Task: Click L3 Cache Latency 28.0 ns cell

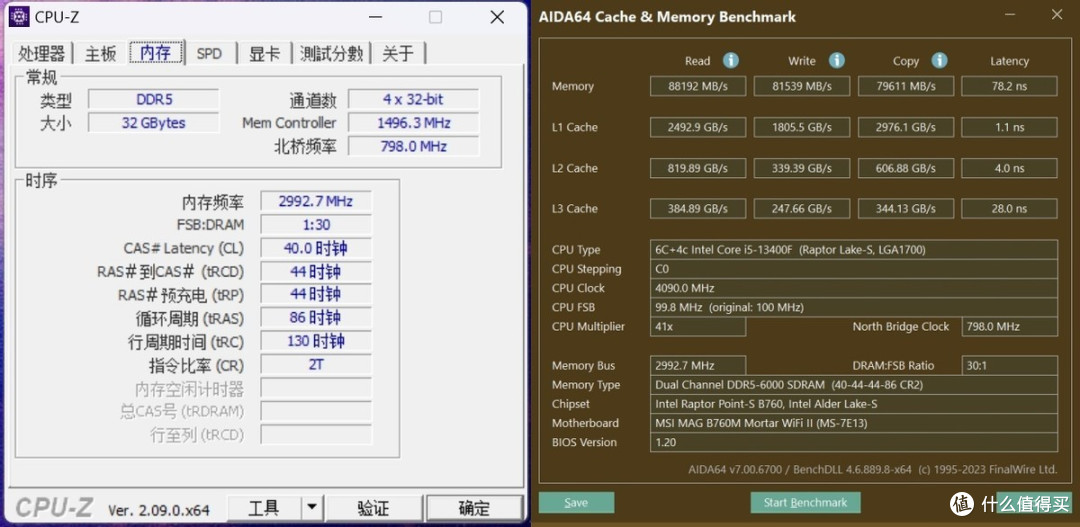Action: click(x=1009, y=208)
